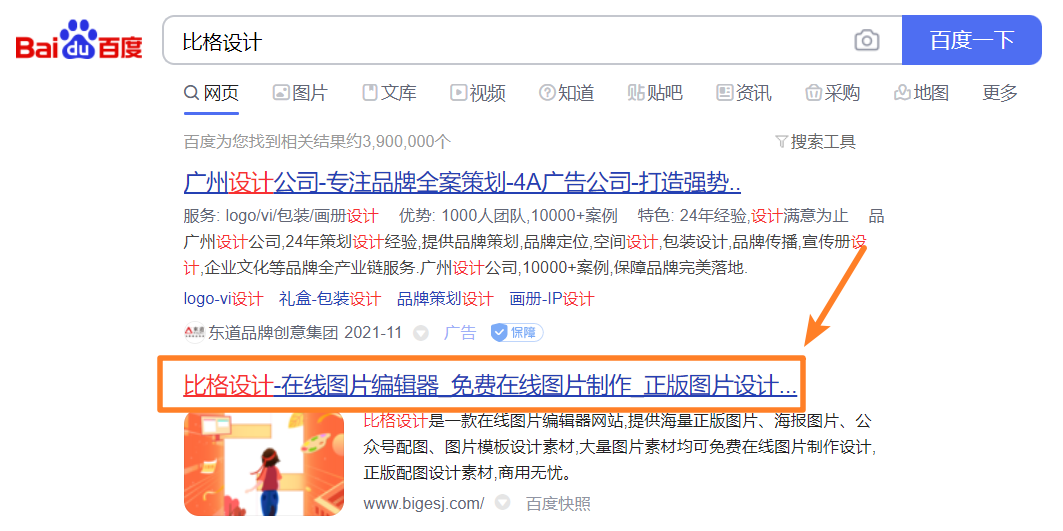Open the 广州设计公司 ad title link
Image resolution: width=1063 pixels, height=531 pixels.
coord(462,182)
